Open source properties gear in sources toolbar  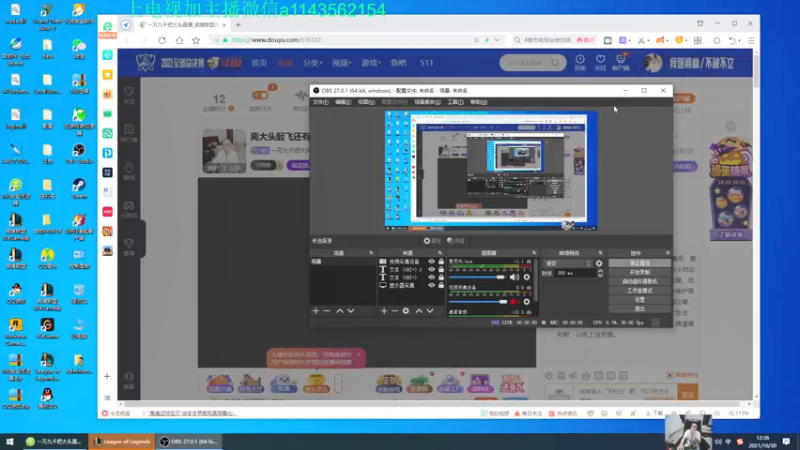coord(406,311)
